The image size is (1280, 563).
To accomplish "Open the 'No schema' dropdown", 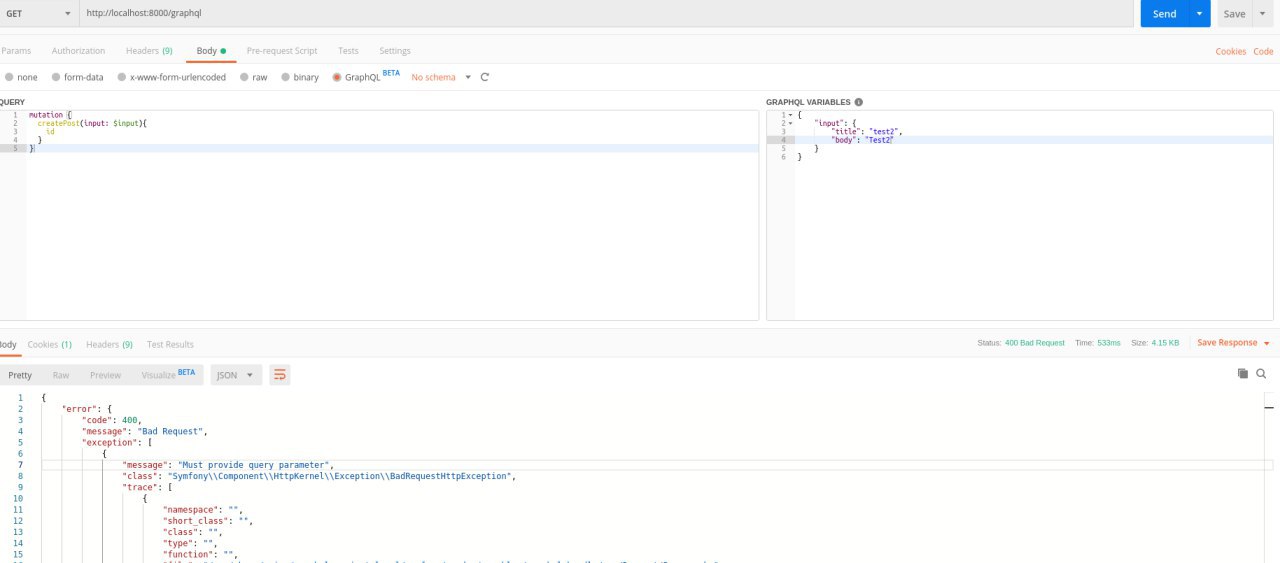I will pos(441,77).
